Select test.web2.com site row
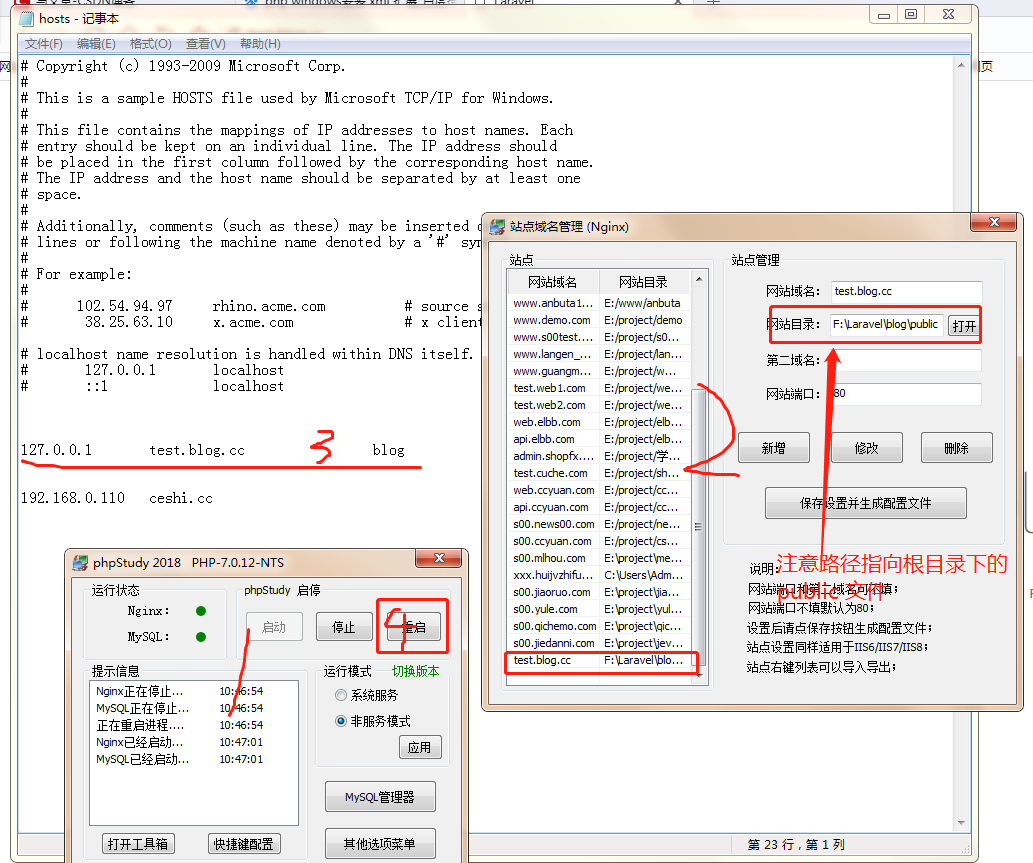The image size is (1033, 863). 599,405
